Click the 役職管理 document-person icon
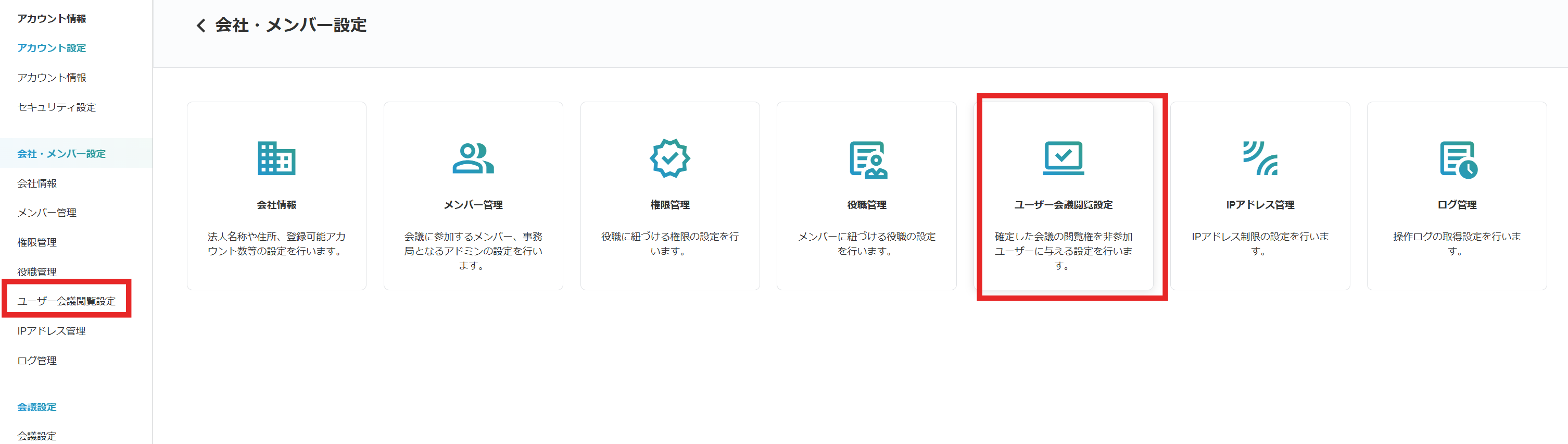 pyautogui.click(x=867, y=159)
